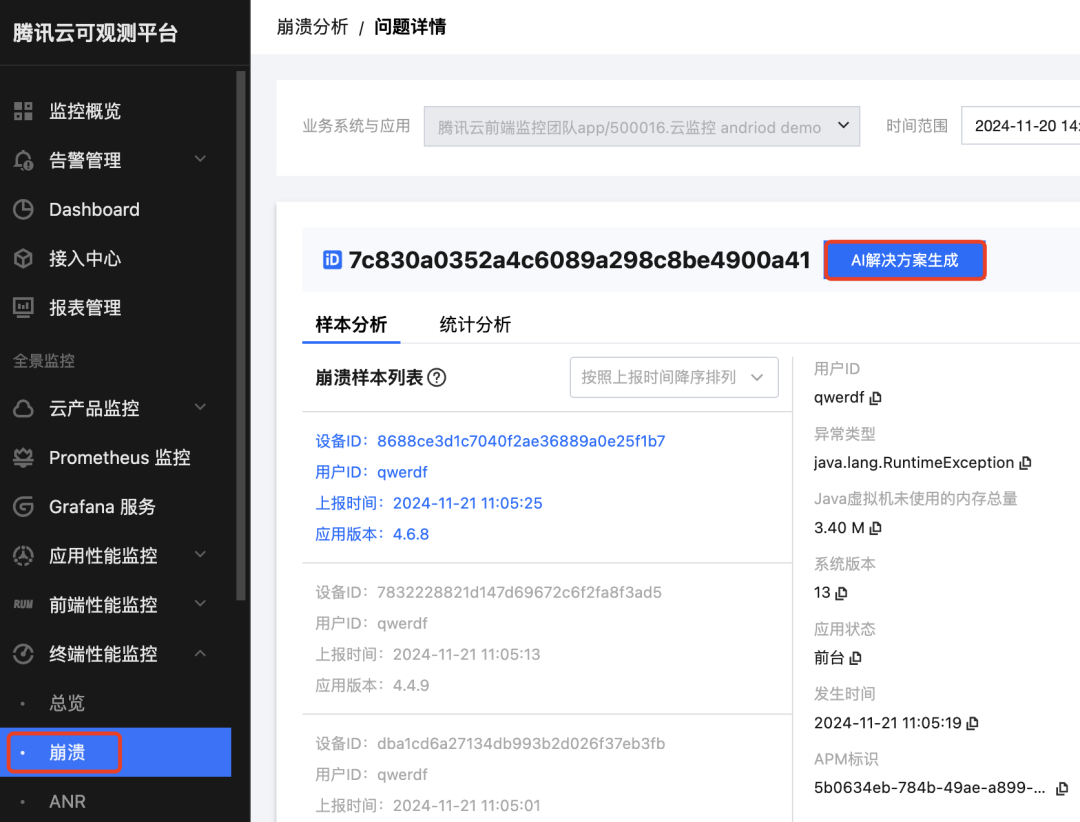The width and height of the screenshot is (1080, 822).
Task: Click the 腾讯云可观测平台 title
Action: coord(95,32)
